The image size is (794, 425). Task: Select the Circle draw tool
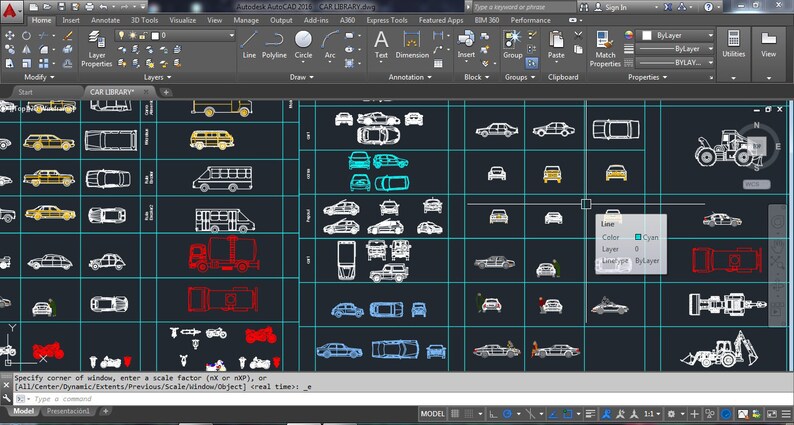click(x=303, y=45)
